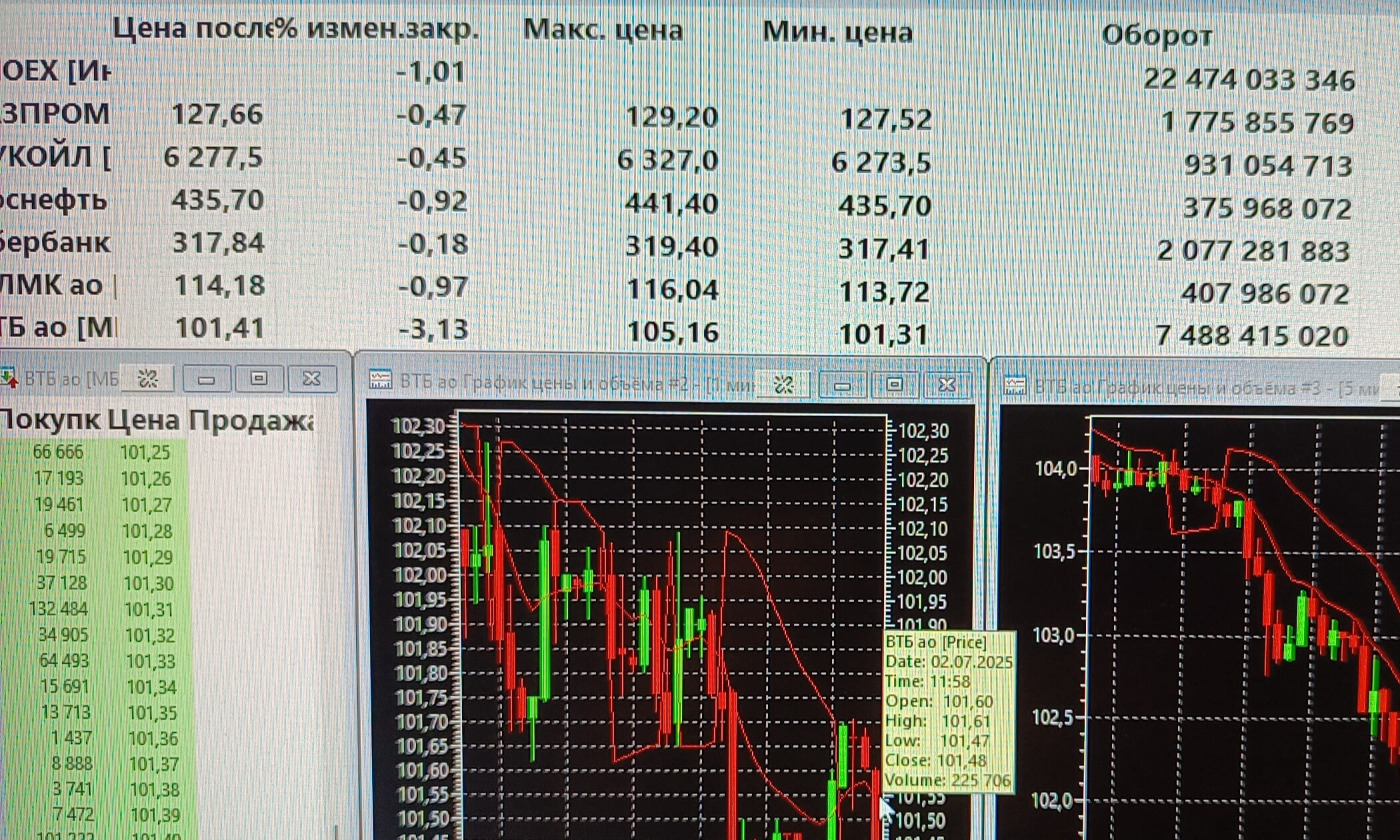
Task: Maximize the ВТБ ао order book window
Action: 259,379
